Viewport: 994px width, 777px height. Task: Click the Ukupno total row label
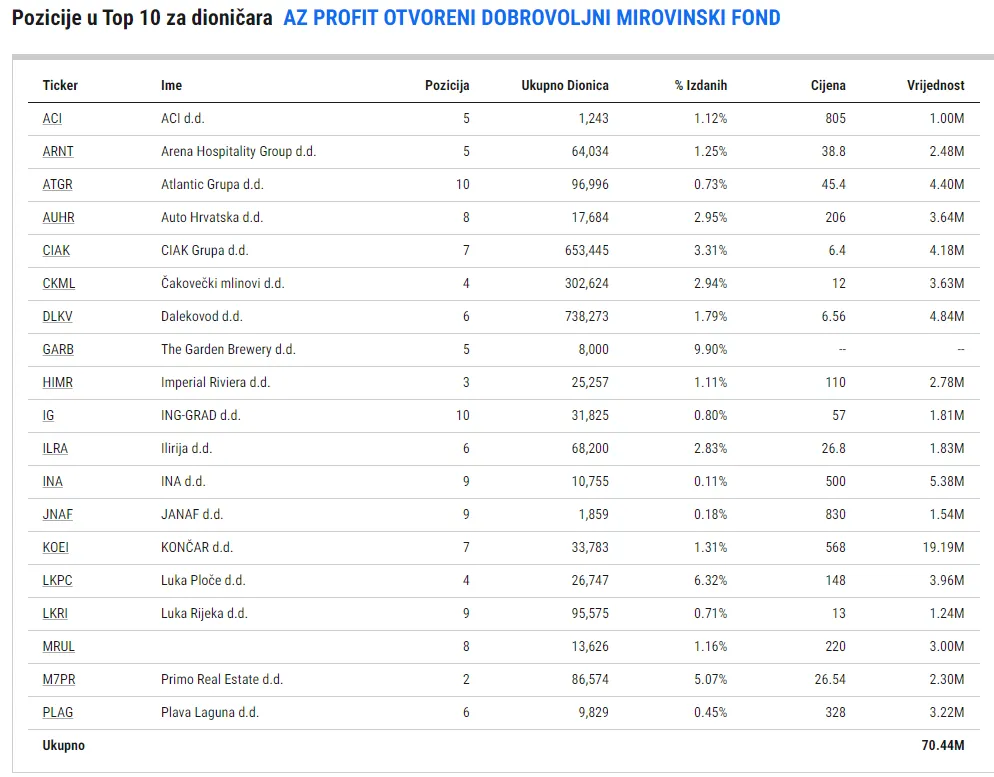63,745
